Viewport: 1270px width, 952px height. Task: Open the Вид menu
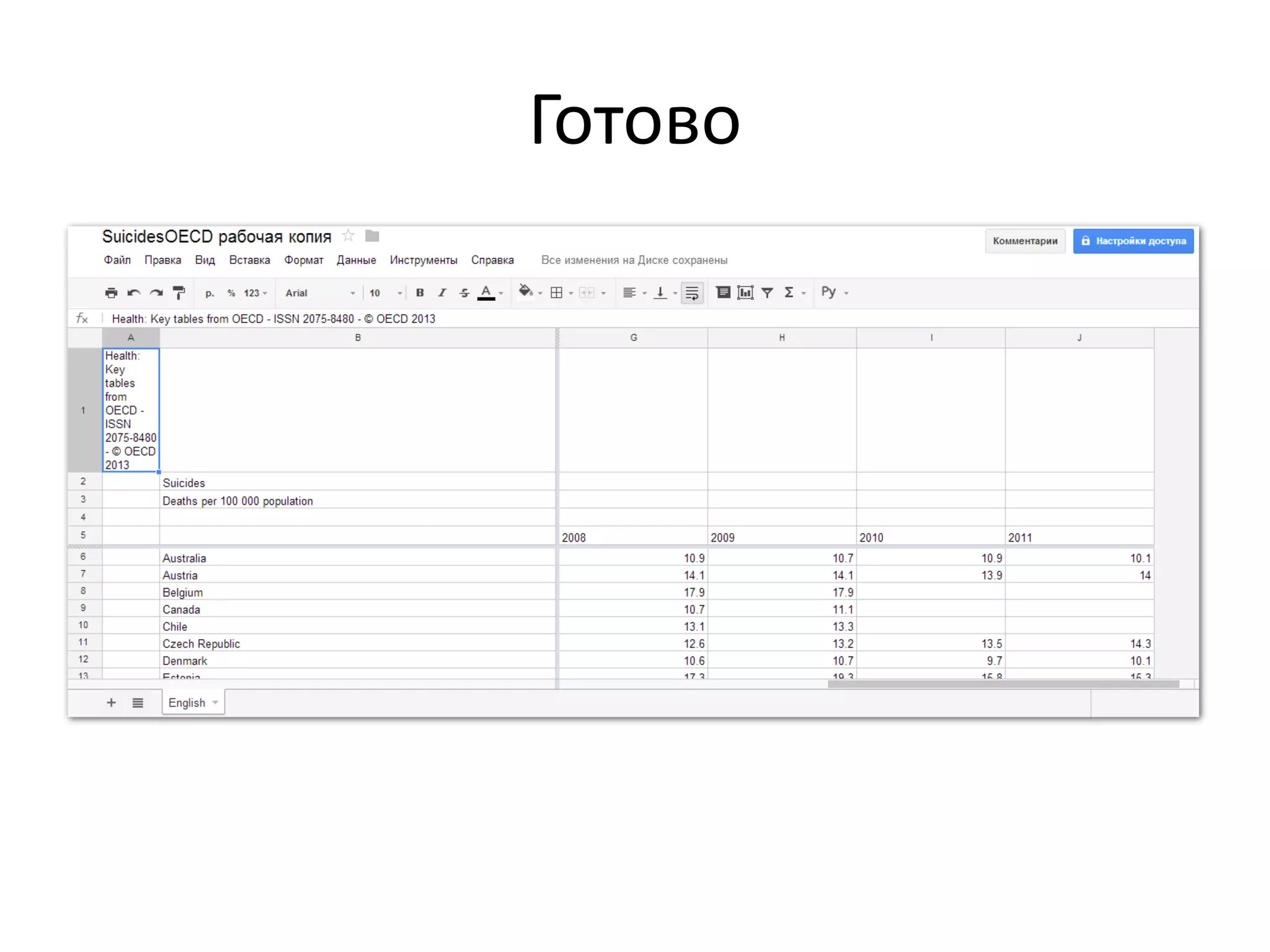coord(205,260)
